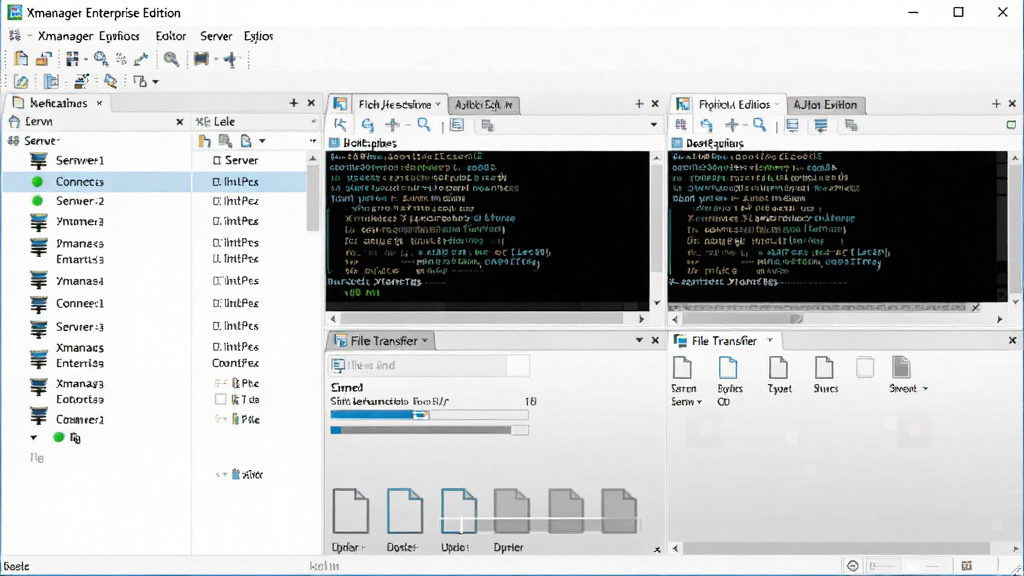Collapse the tree arrow beside bottom green dot
Image resolution: width=1024 pixels, height=576 pixels.
pyautogui.click(x=33, y=438)
